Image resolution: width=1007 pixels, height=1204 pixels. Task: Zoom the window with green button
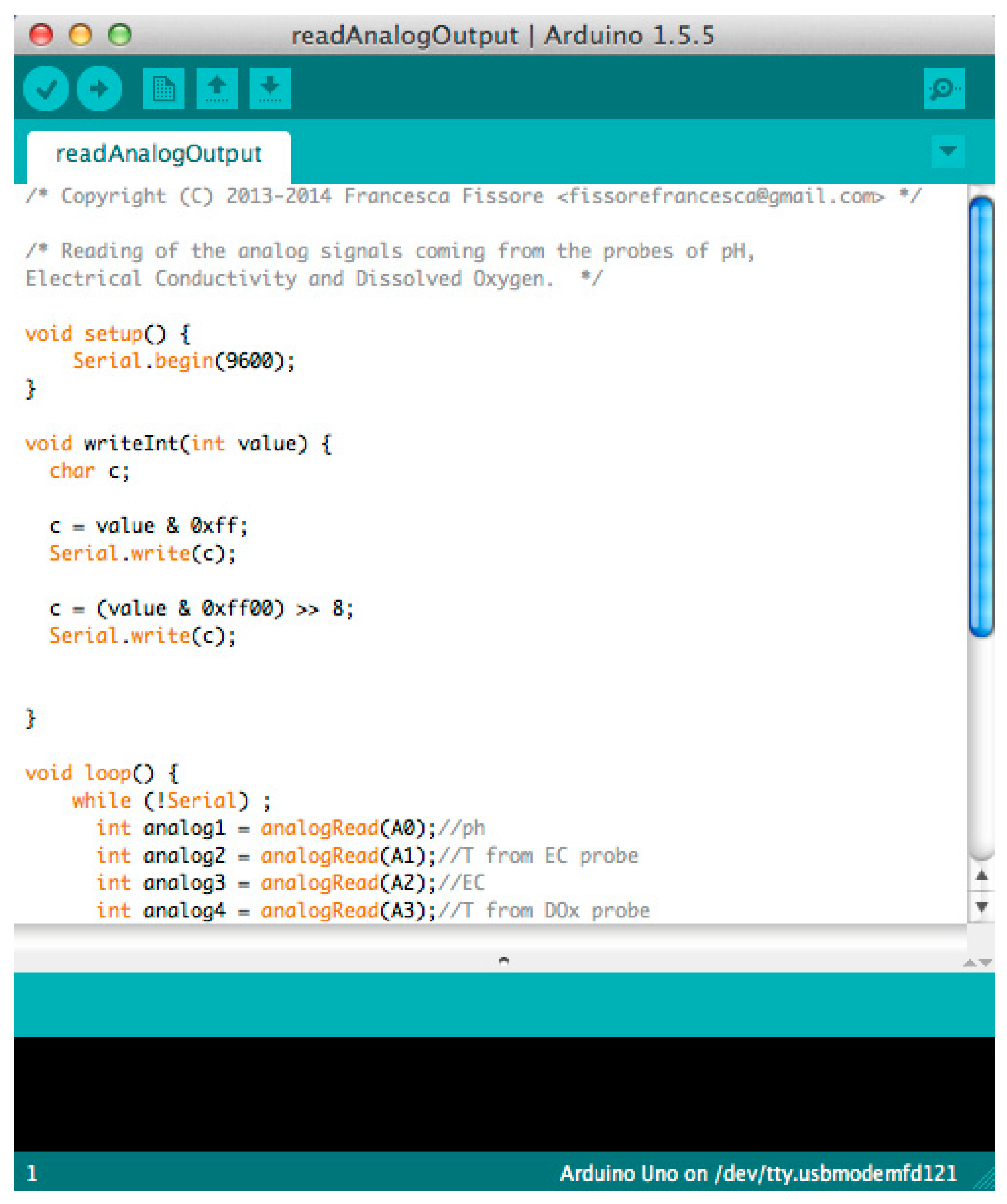[x=120, y=35]
